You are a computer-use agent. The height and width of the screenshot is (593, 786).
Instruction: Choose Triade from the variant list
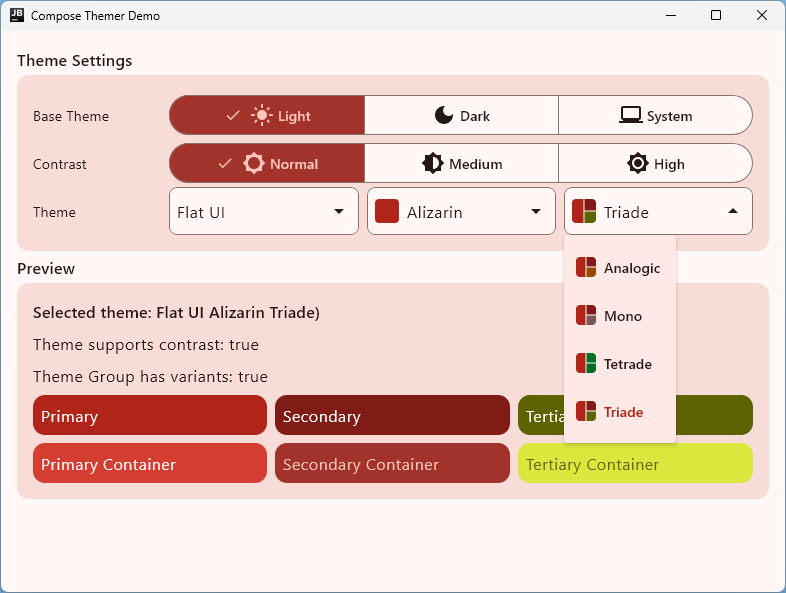click(x=620, y=412)
